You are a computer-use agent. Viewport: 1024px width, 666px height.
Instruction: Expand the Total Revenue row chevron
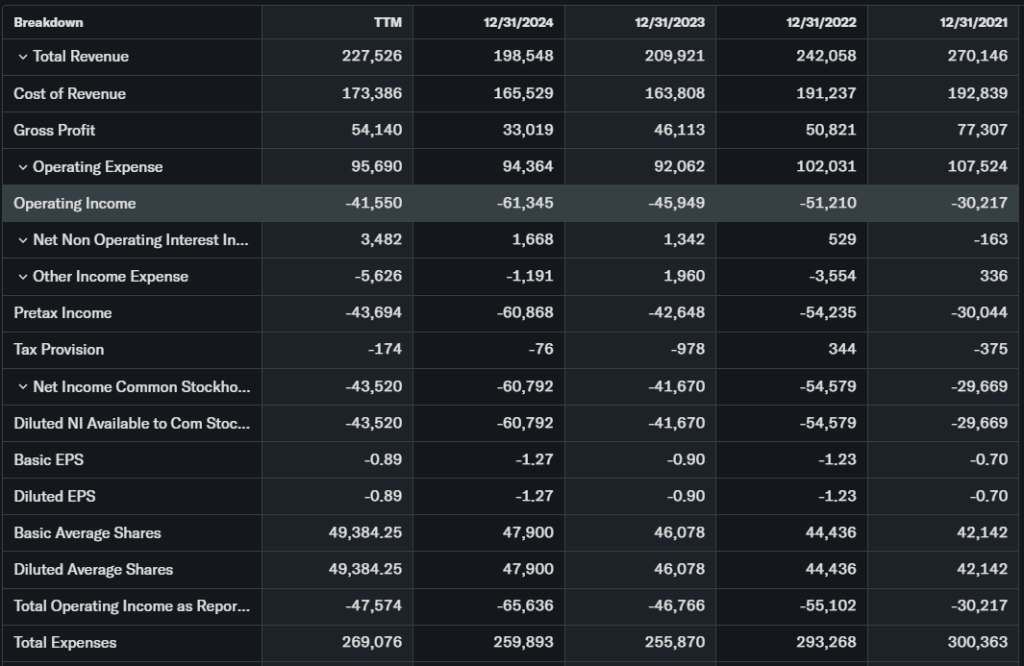(x=22, y=57)
